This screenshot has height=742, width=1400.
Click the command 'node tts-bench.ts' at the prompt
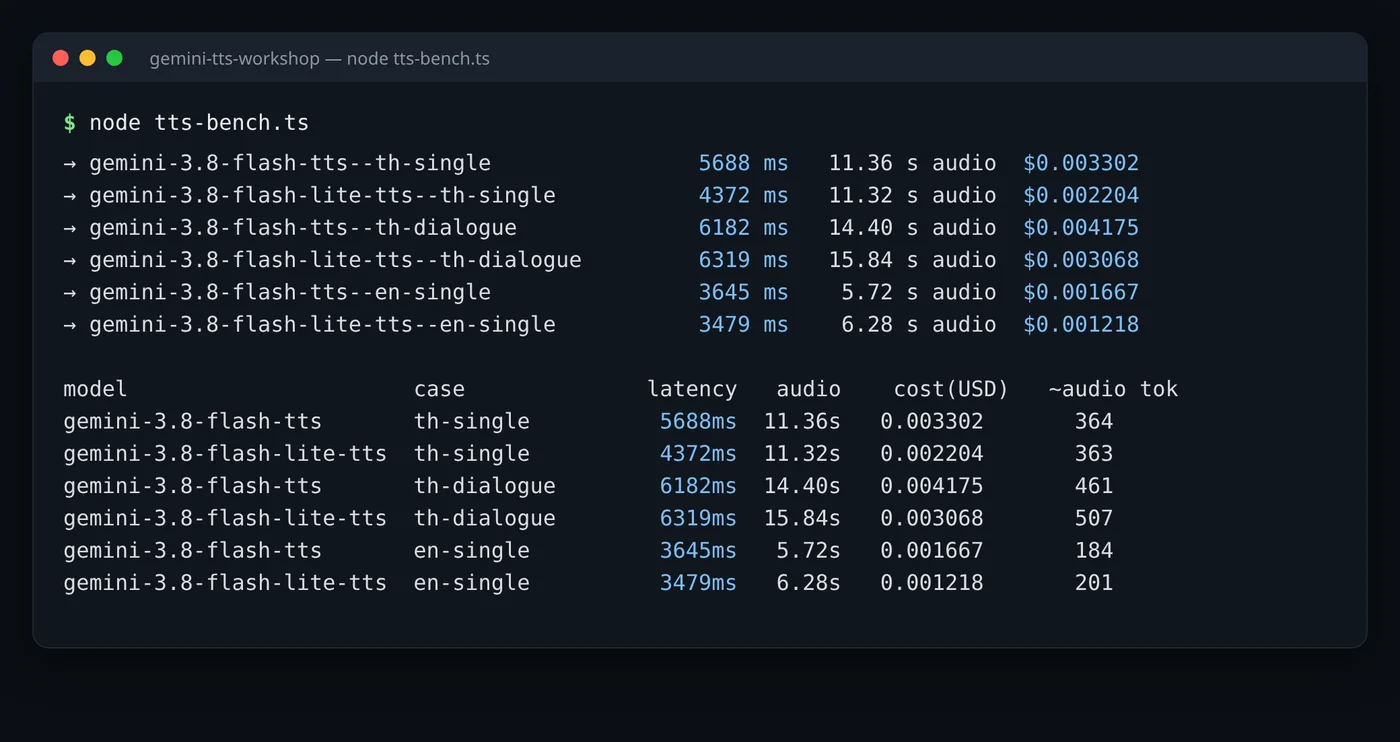click(199, 123)
